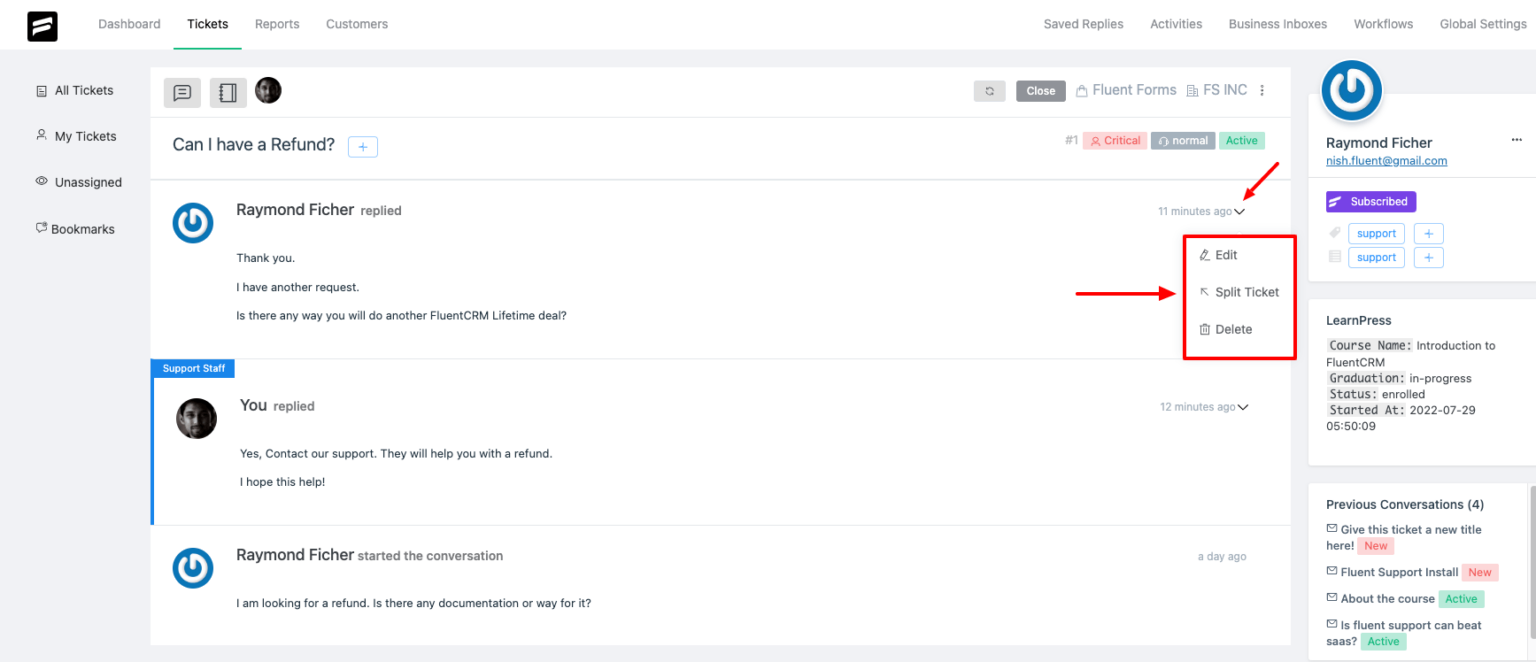Toggle the Critical priority badge
1536x662 pixels.
pyautogui.click(x=1114, y=140)
